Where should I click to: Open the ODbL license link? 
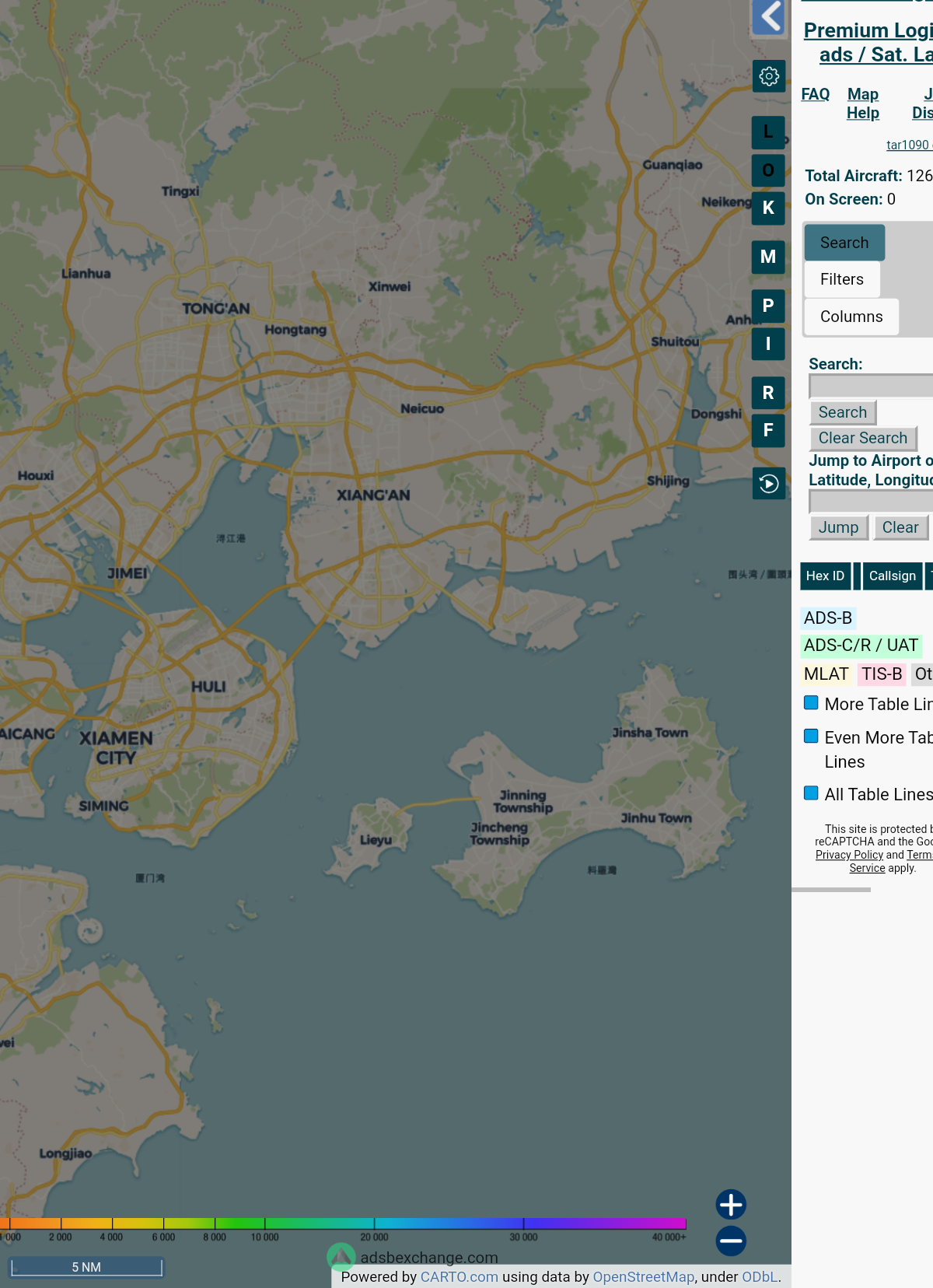click(760, 1277)
